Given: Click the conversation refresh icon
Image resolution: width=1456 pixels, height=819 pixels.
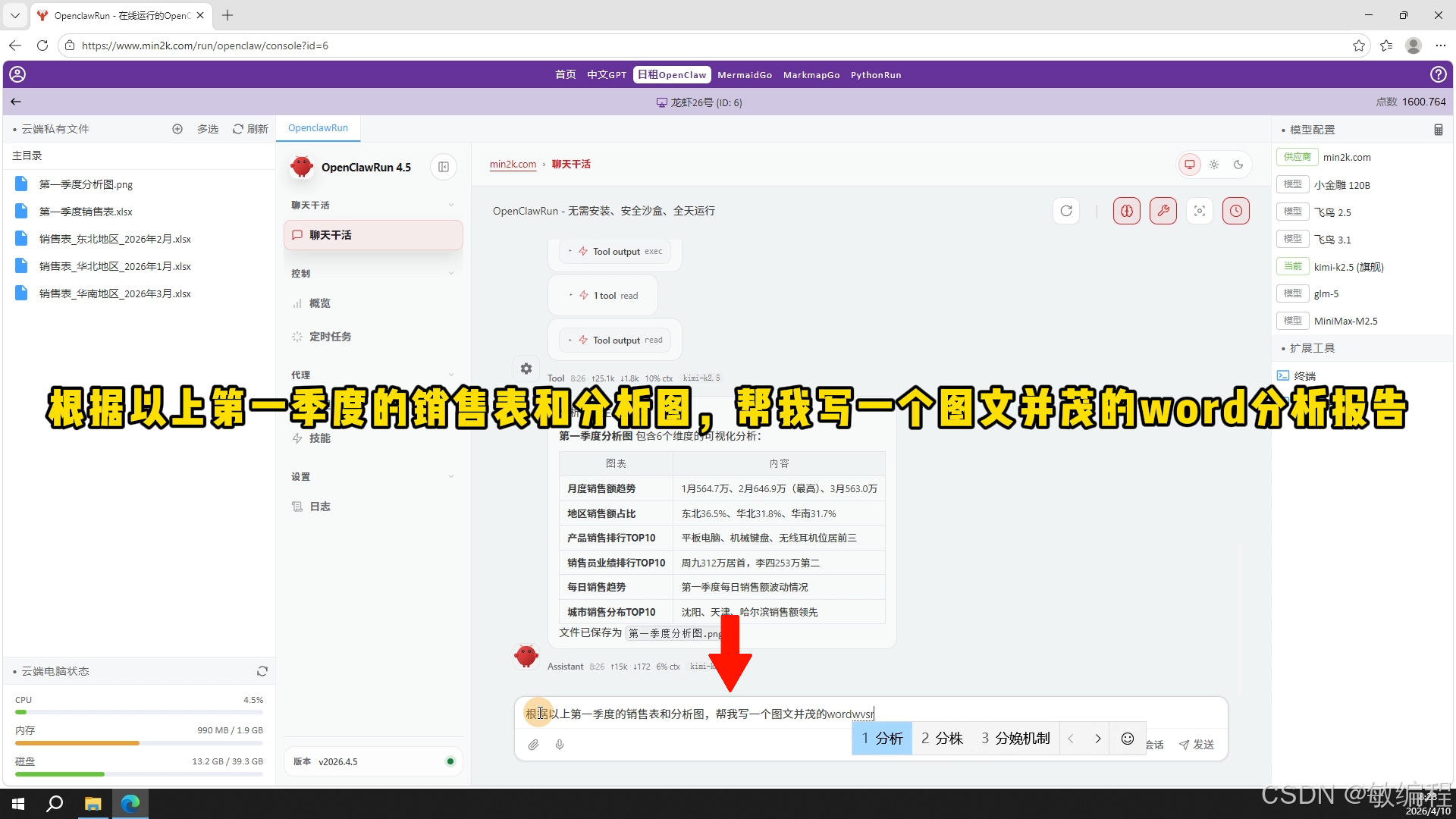Looking at the screenshot, I should (x=1066, y=211).
